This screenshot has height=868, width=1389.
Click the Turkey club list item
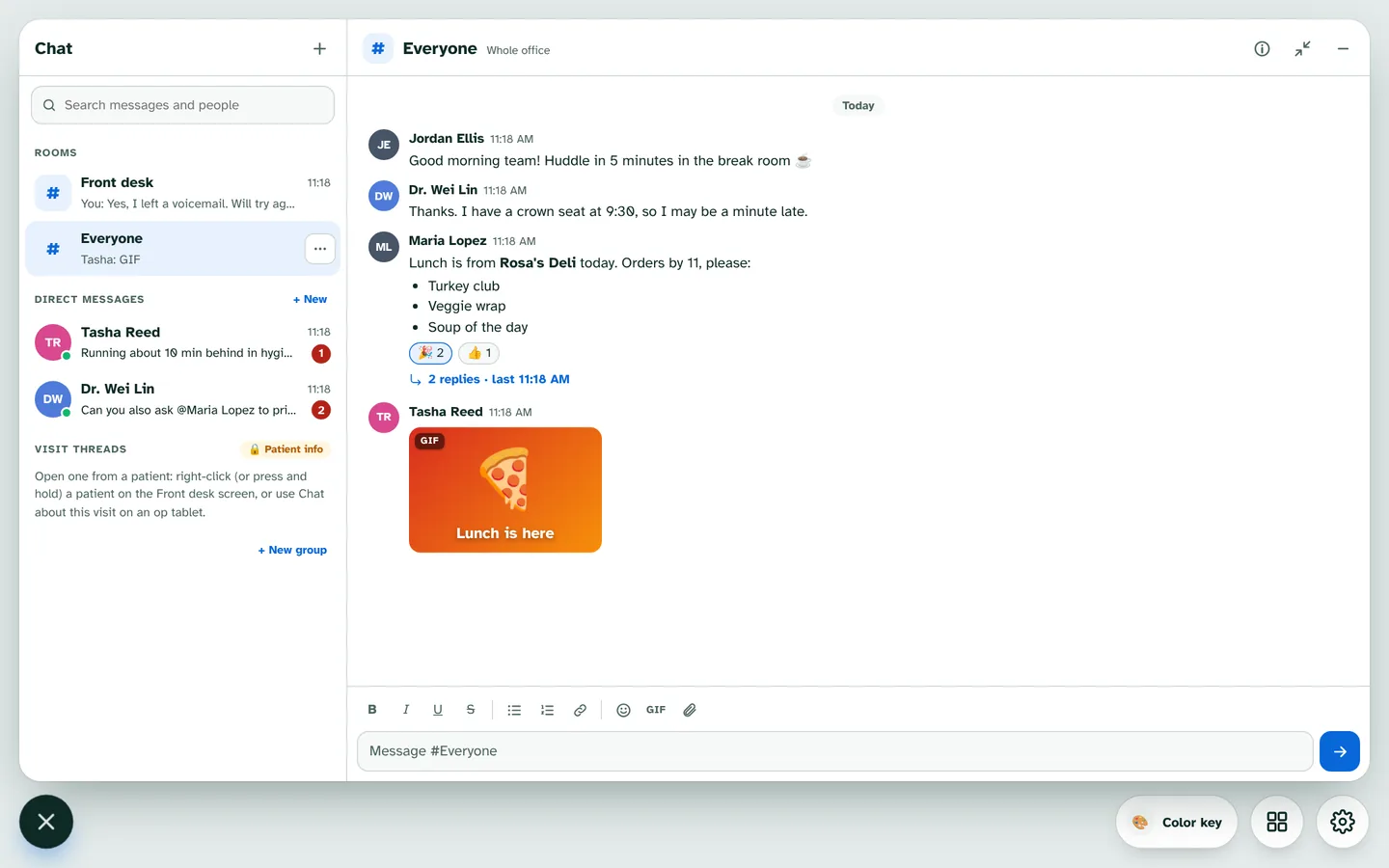464,285
